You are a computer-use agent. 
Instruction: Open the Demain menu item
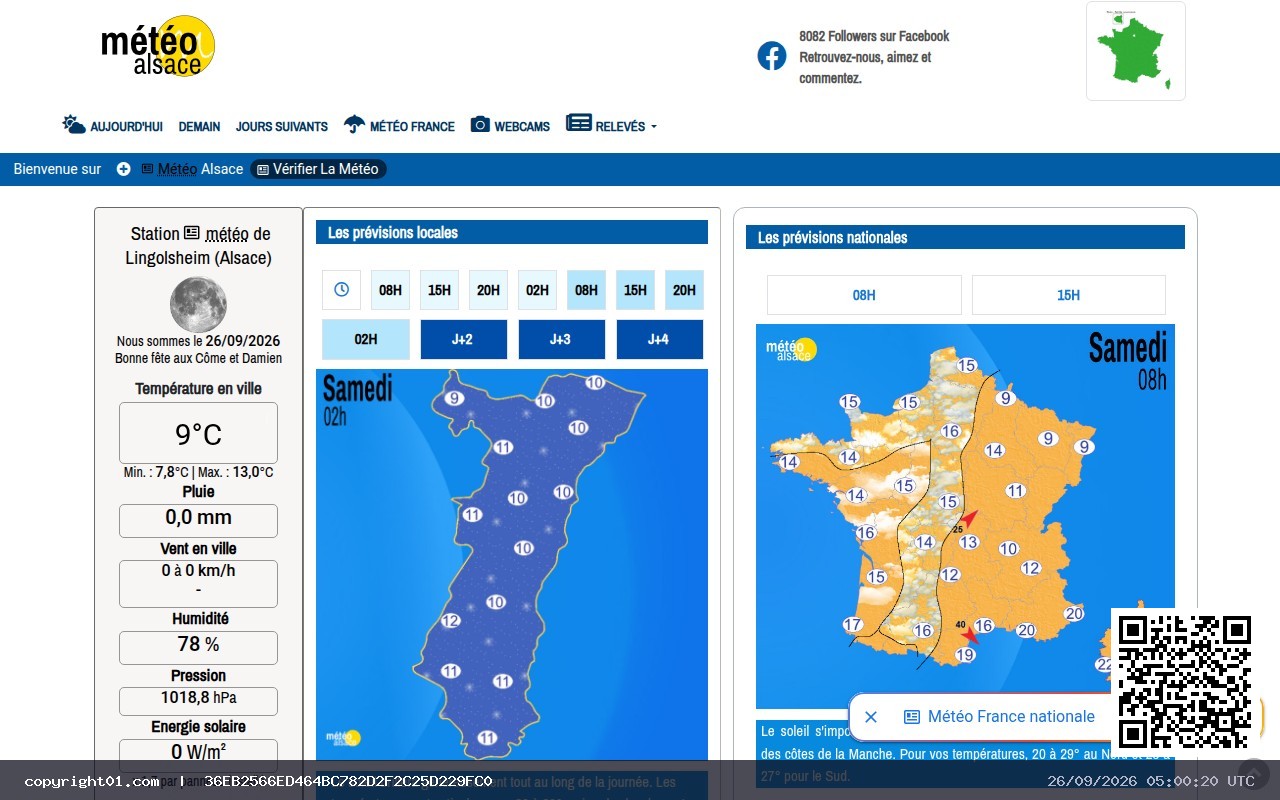[x=199, y=127]
